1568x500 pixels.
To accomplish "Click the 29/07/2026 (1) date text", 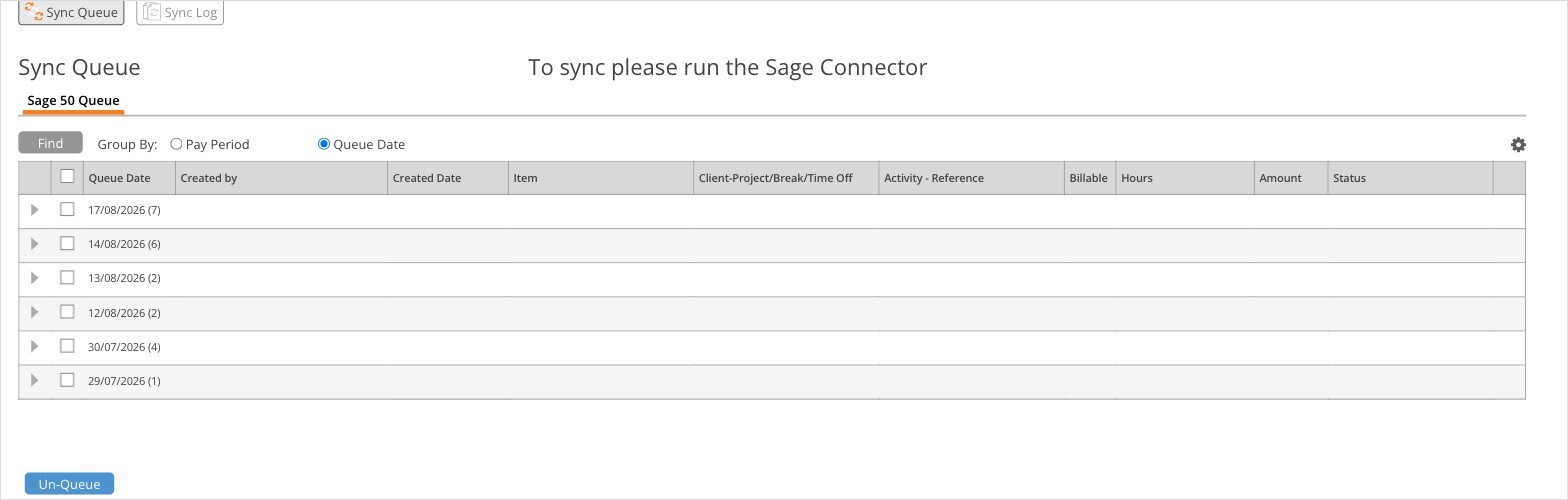I will pyautogui.click(x=124, y=381).
